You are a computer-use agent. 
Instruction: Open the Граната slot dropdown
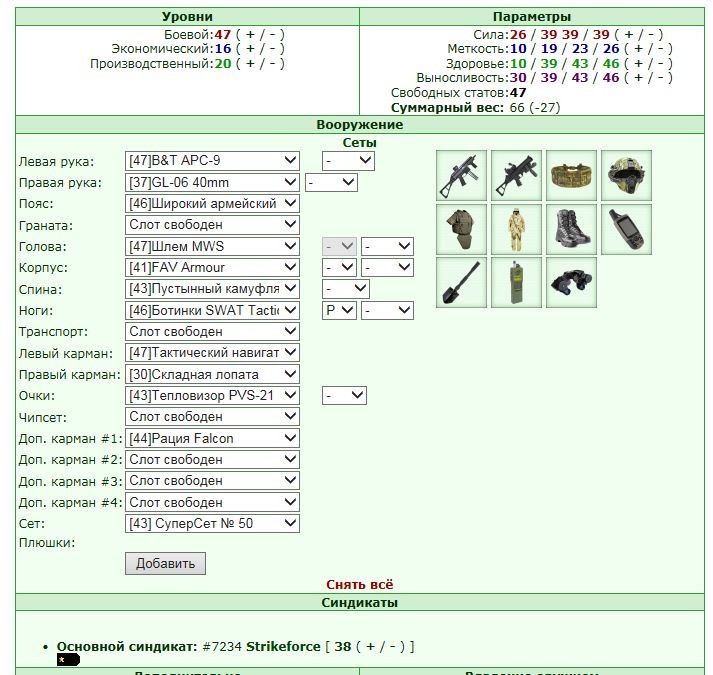click(x=212, y=225)
